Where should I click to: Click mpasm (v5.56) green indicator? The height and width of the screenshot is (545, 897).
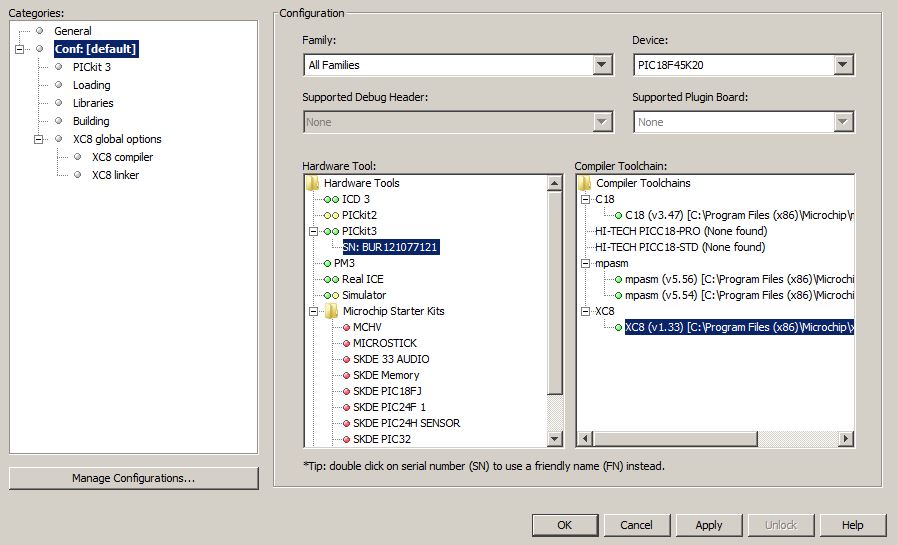pyautogui.click(x=618, y=280)
